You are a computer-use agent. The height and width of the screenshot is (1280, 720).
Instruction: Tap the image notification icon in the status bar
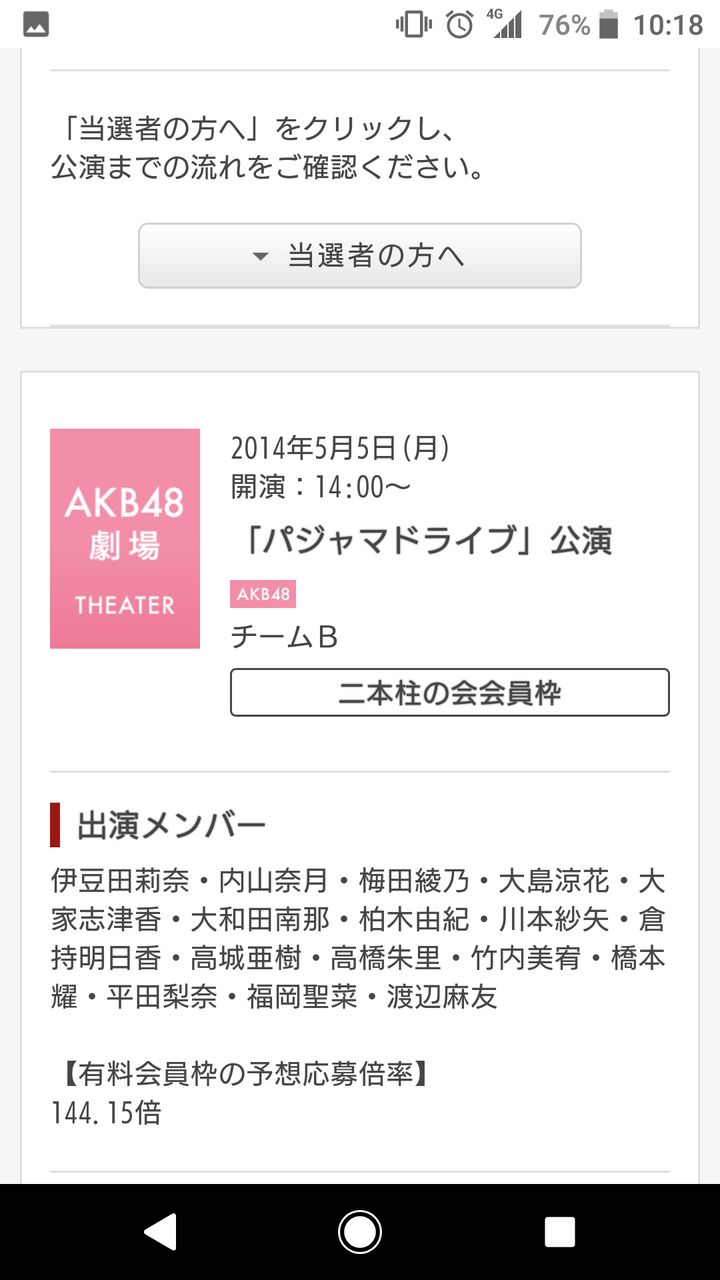[36, 25]
